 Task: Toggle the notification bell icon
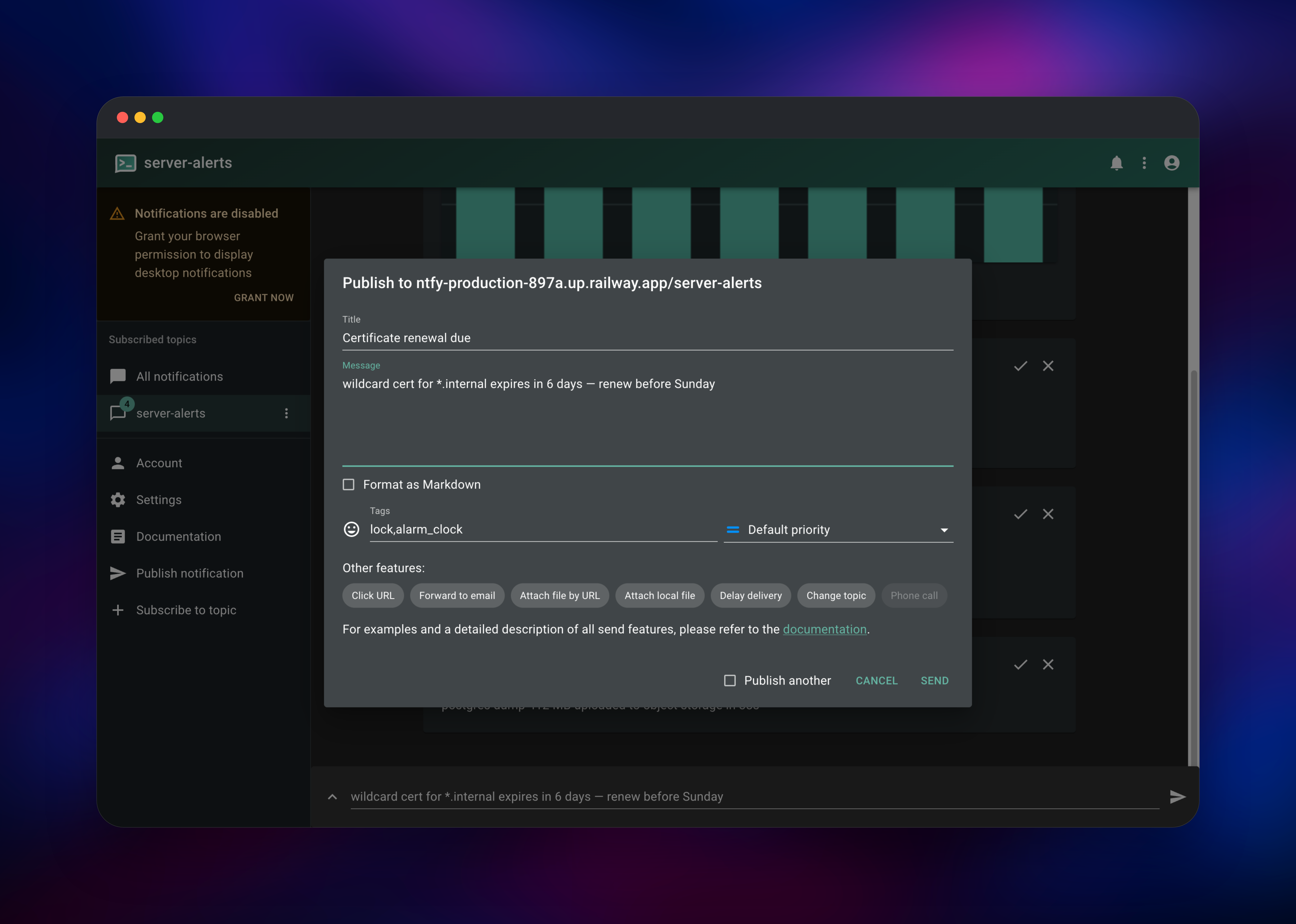point(1117,163)
